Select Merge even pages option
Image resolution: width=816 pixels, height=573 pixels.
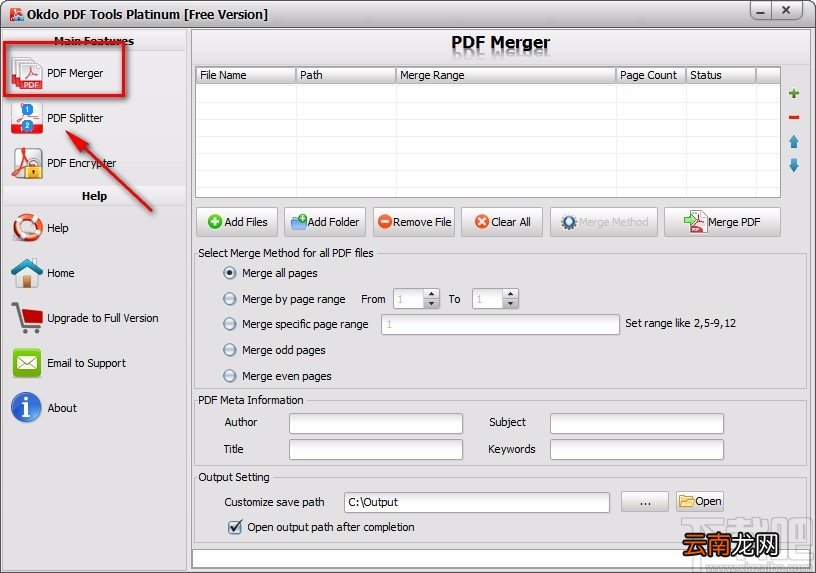(x=230, y=376)
